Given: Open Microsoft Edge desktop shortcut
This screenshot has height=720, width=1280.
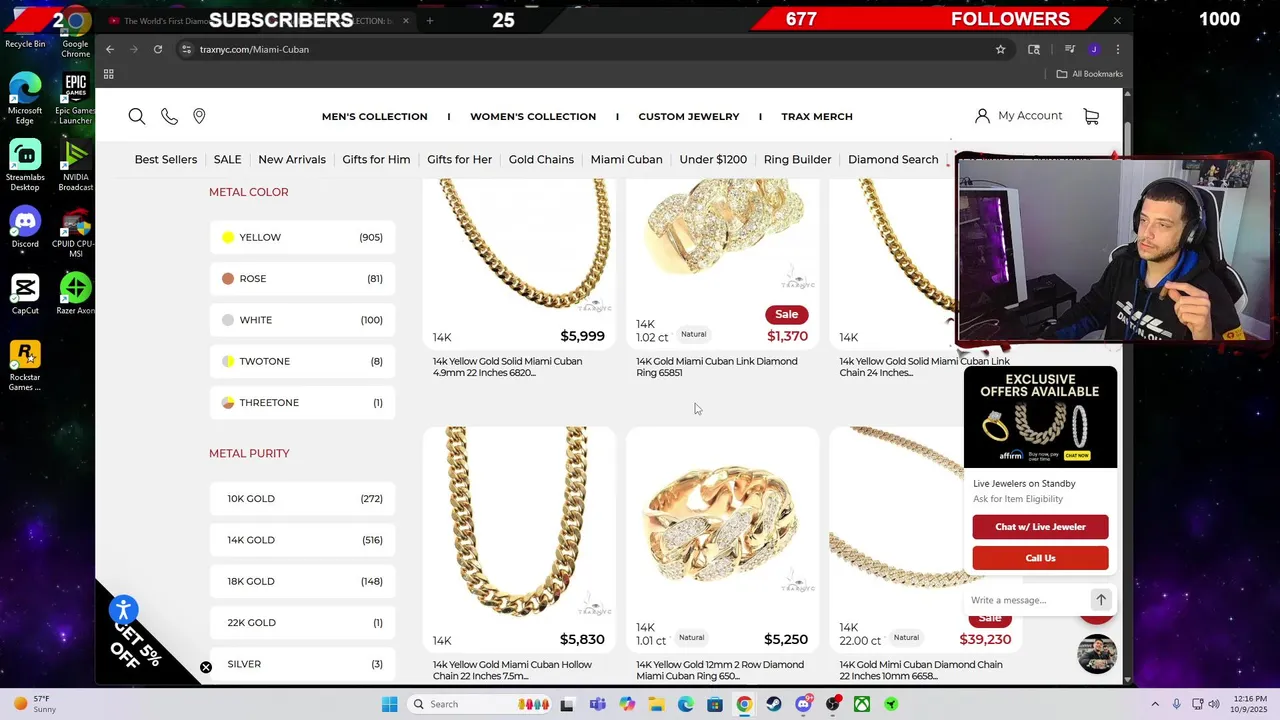Looking at the screenshot, I should [x=25, y=98].
